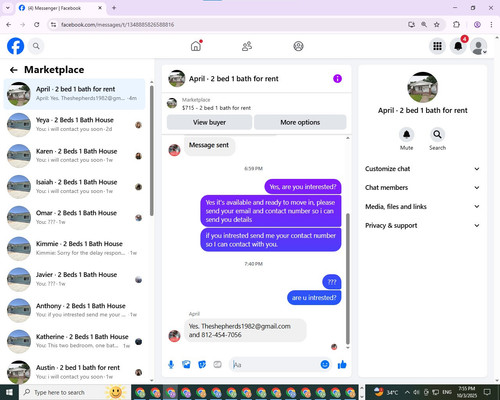
Task: Open the Chrome tab search dropdown
Action: [x=8, y=8]
